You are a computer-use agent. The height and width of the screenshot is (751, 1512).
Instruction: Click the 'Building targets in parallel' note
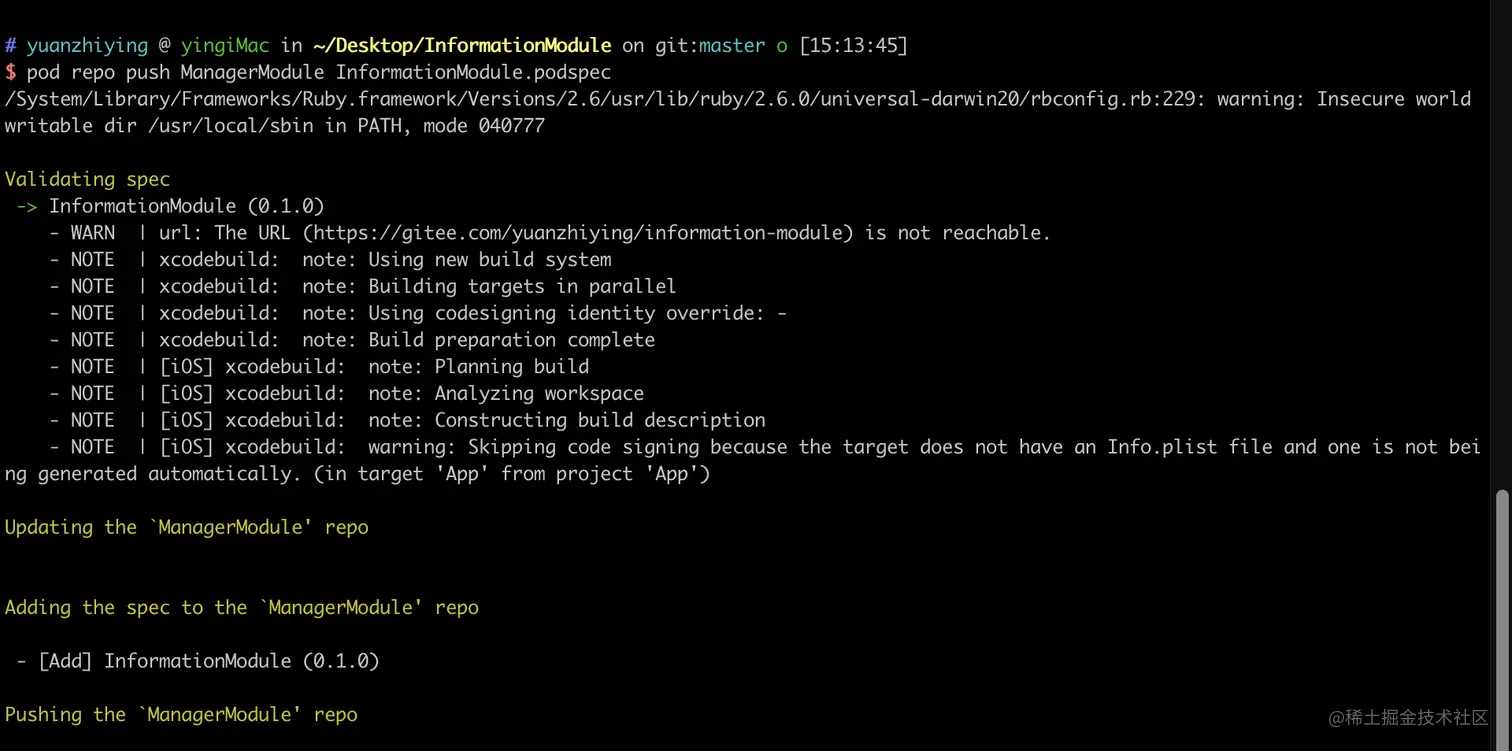[522, 286]
